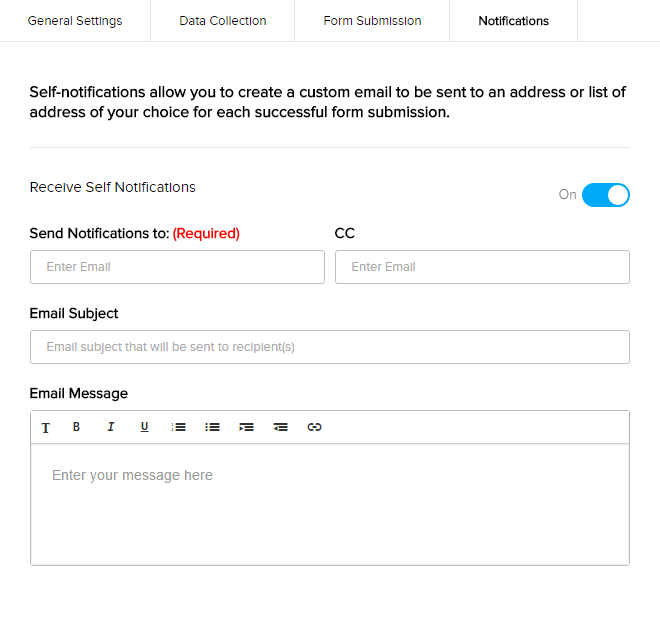The image size is (660, 620).
Task: Apply italic formatting in the message editor
Action: [110, 427]
